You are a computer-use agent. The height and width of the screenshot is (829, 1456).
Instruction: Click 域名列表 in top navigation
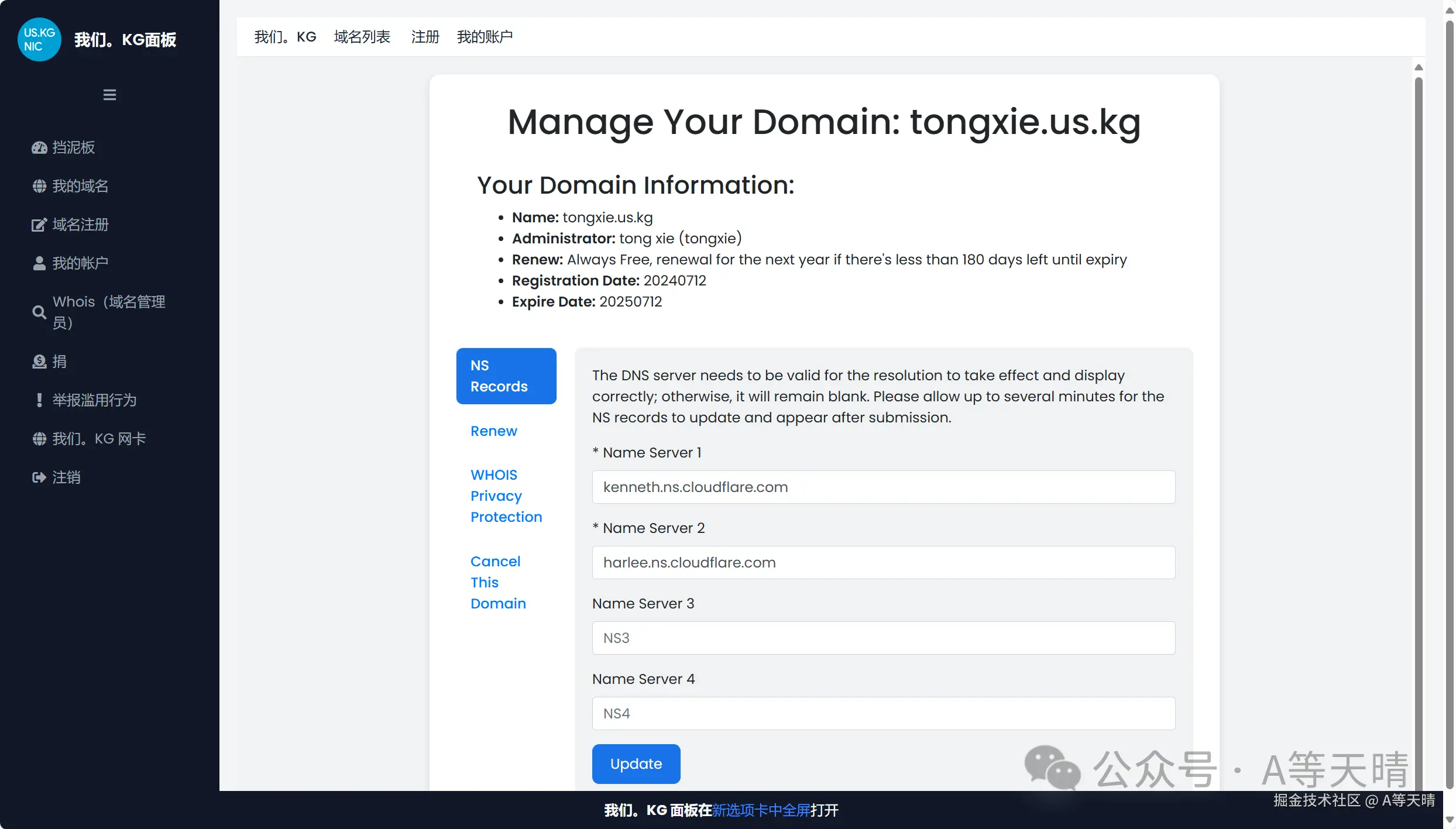pos(362,37)
